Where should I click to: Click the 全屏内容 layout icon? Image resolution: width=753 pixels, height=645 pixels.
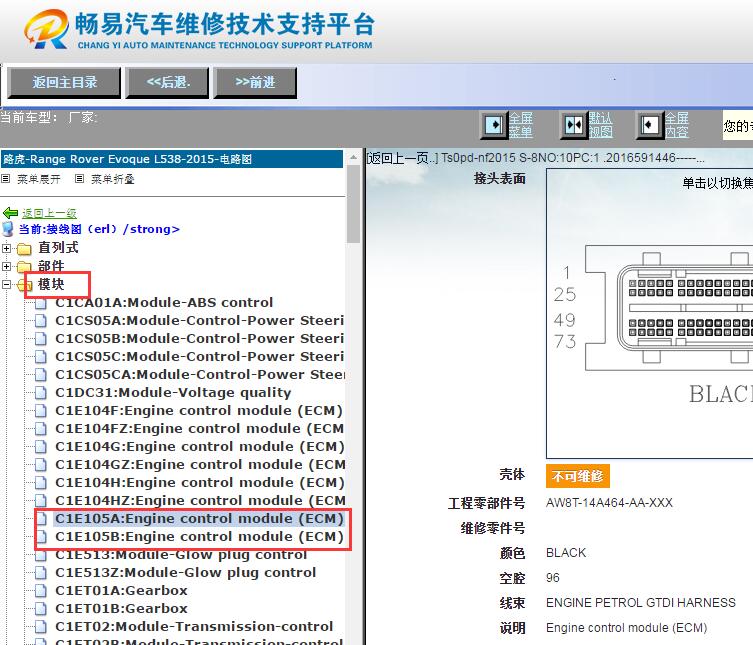(649, 125)
